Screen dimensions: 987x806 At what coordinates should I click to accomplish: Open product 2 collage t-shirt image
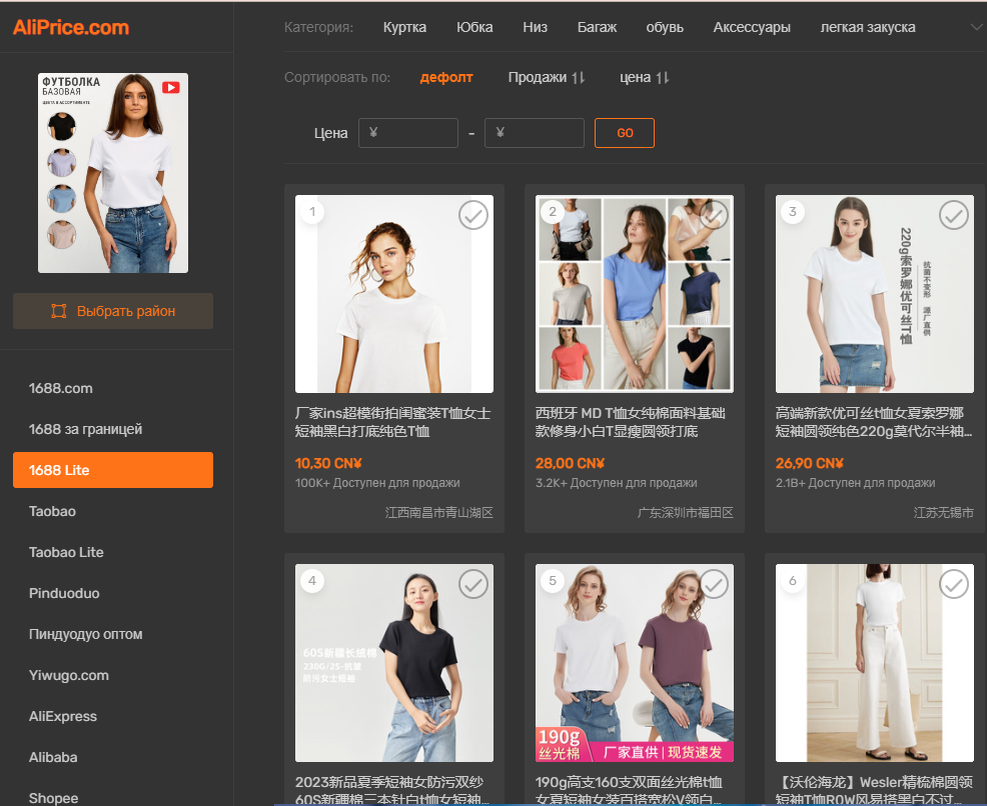[x=634, y=294]
